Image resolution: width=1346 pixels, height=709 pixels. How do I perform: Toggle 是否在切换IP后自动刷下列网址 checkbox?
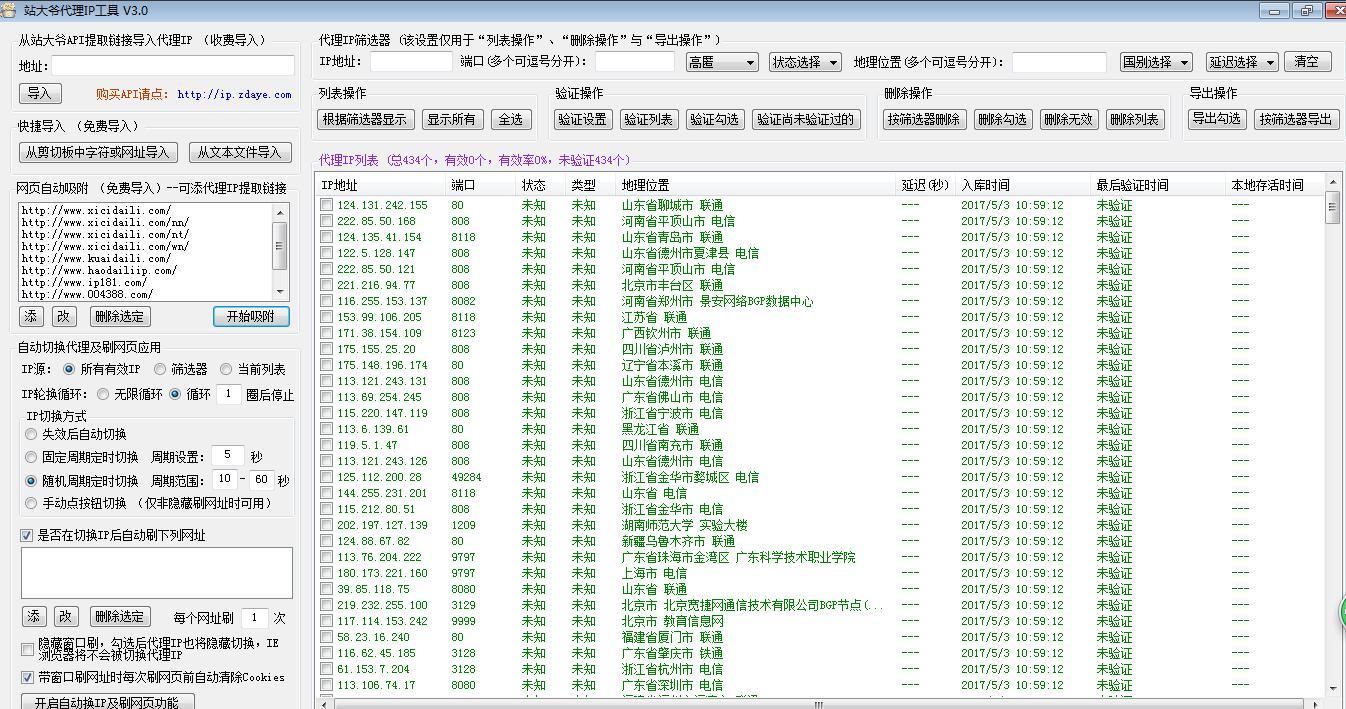pyautogui.click(x=27, y=535)
